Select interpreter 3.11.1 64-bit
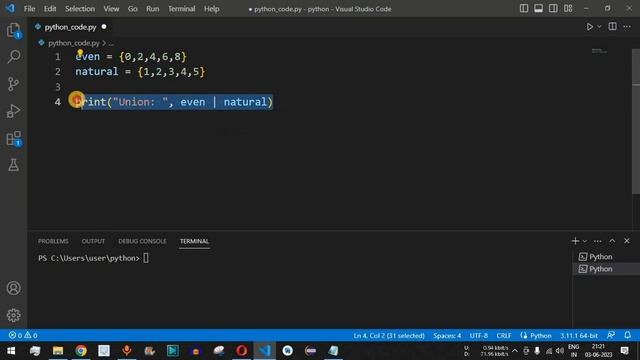This screenshot has height=360, width=640. (579, 336)
